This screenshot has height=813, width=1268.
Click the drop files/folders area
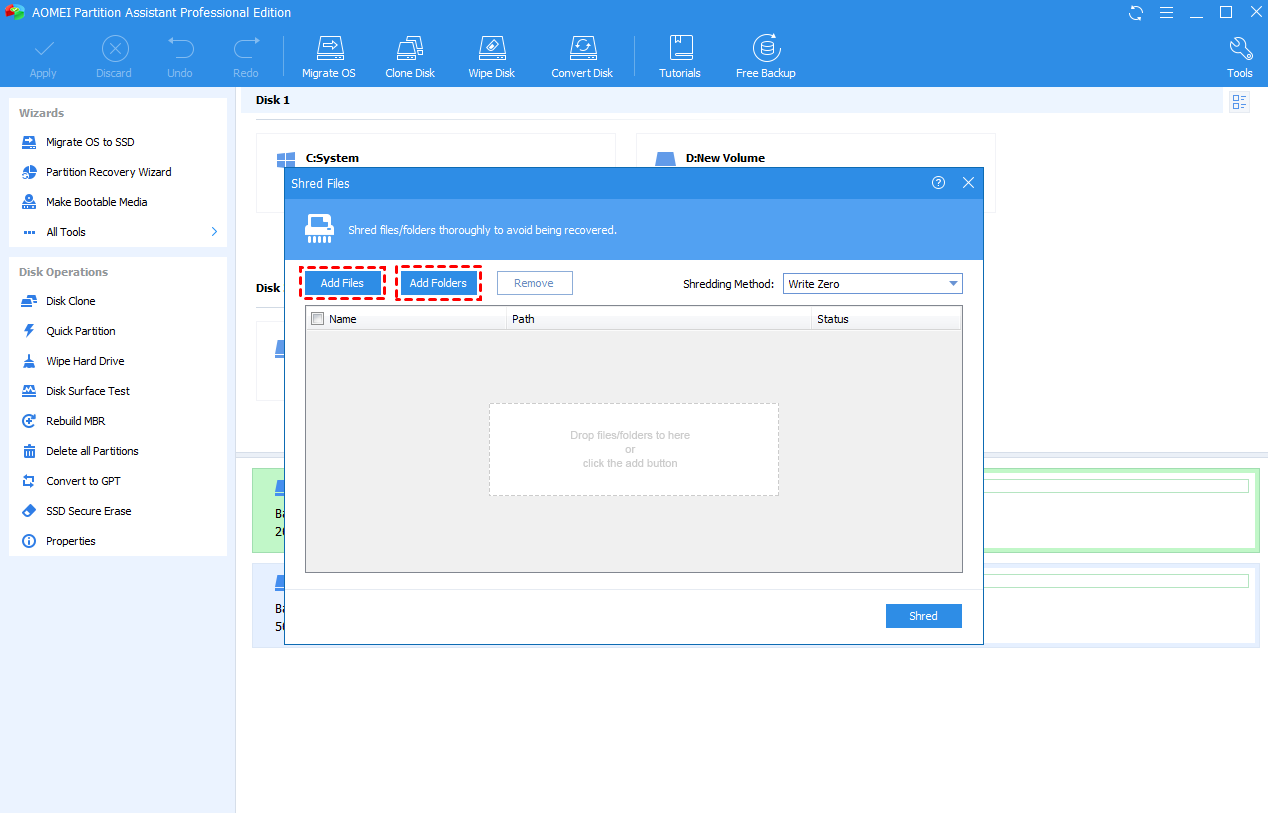click(x=633, y=449)
